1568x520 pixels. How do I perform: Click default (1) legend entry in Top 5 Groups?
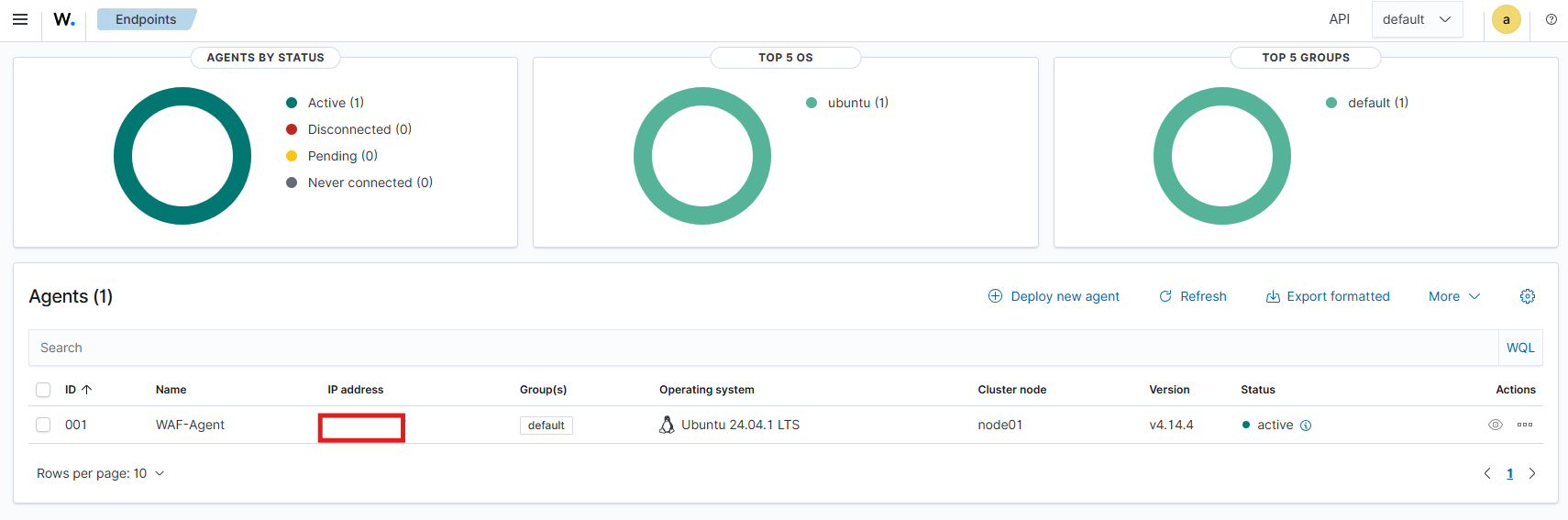pyautogui.click(x=1367, y=103)
